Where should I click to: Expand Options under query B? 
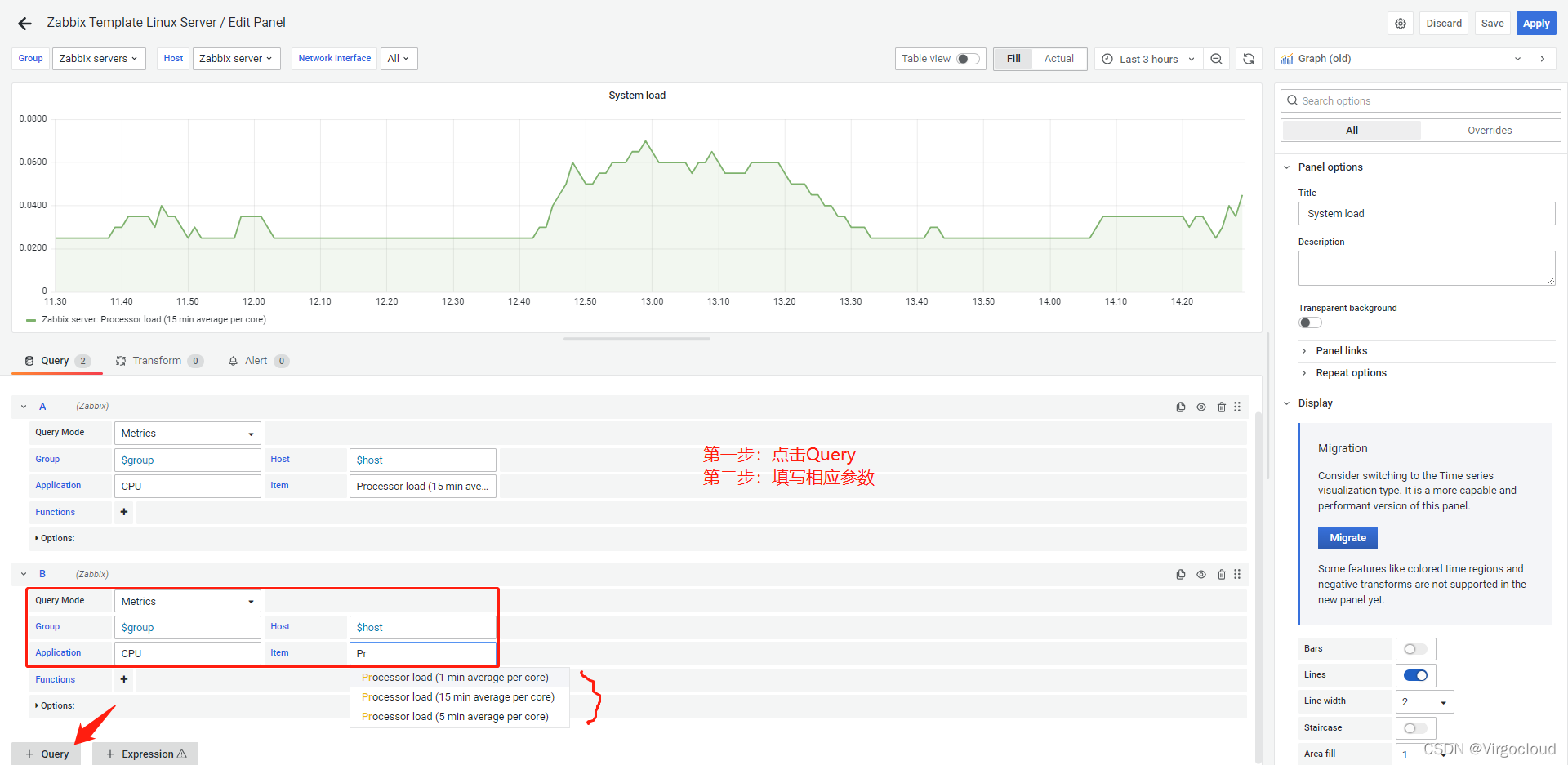pos(55,706)
